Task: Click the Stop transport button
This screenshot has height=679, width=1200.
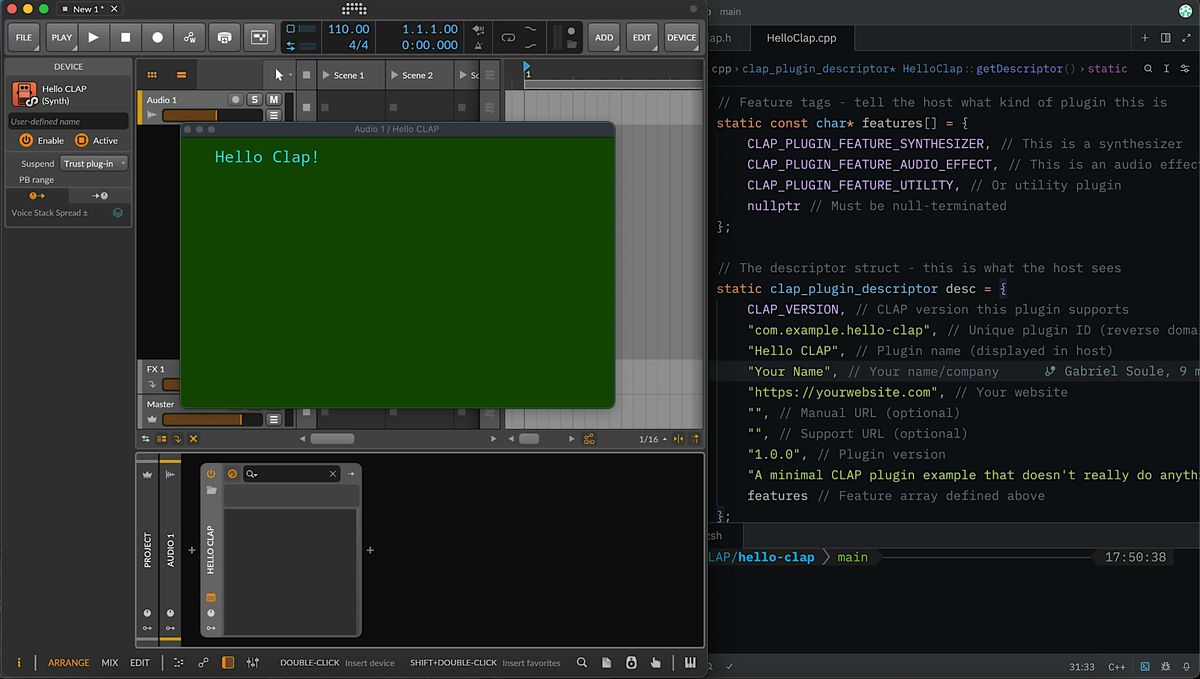Action: pos(125,38)
